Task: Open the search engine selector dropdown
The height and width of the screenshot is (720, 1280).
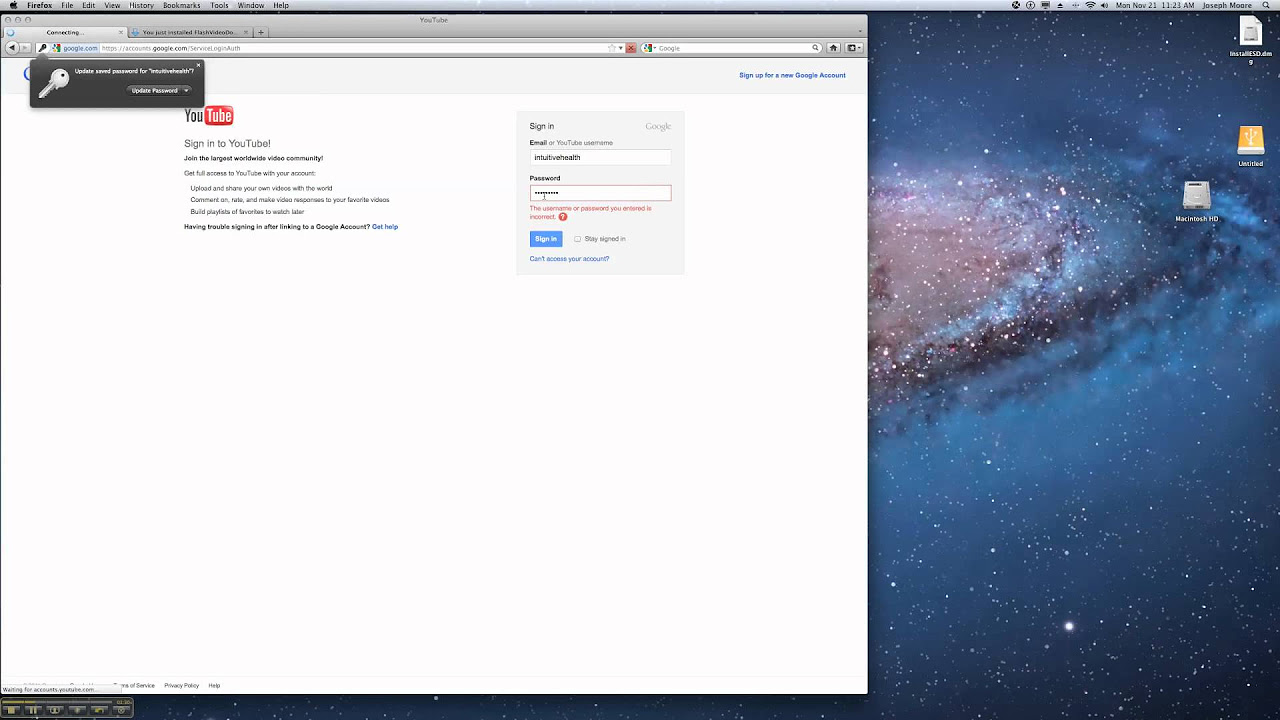Action: (x=649, y=48)
